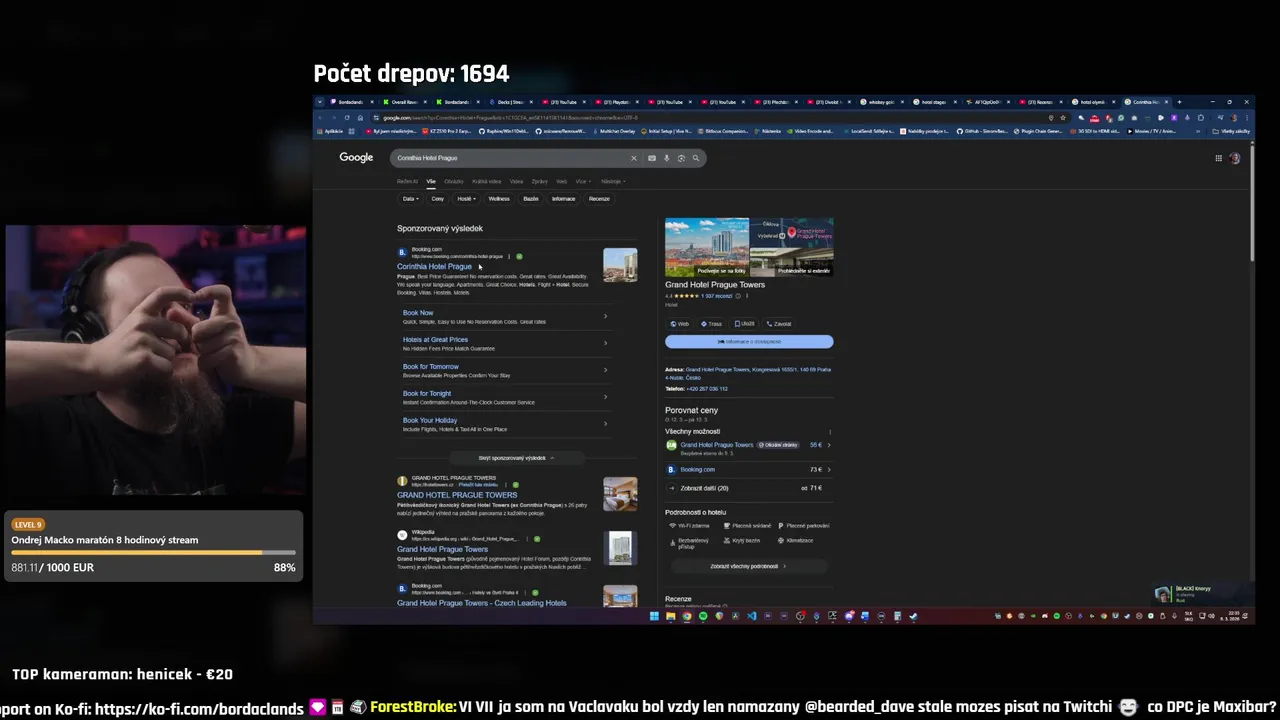Open Hotels at Great Prices sitelink
Viewport: 1280px width, 720px height.
click(x=435, y=340)
